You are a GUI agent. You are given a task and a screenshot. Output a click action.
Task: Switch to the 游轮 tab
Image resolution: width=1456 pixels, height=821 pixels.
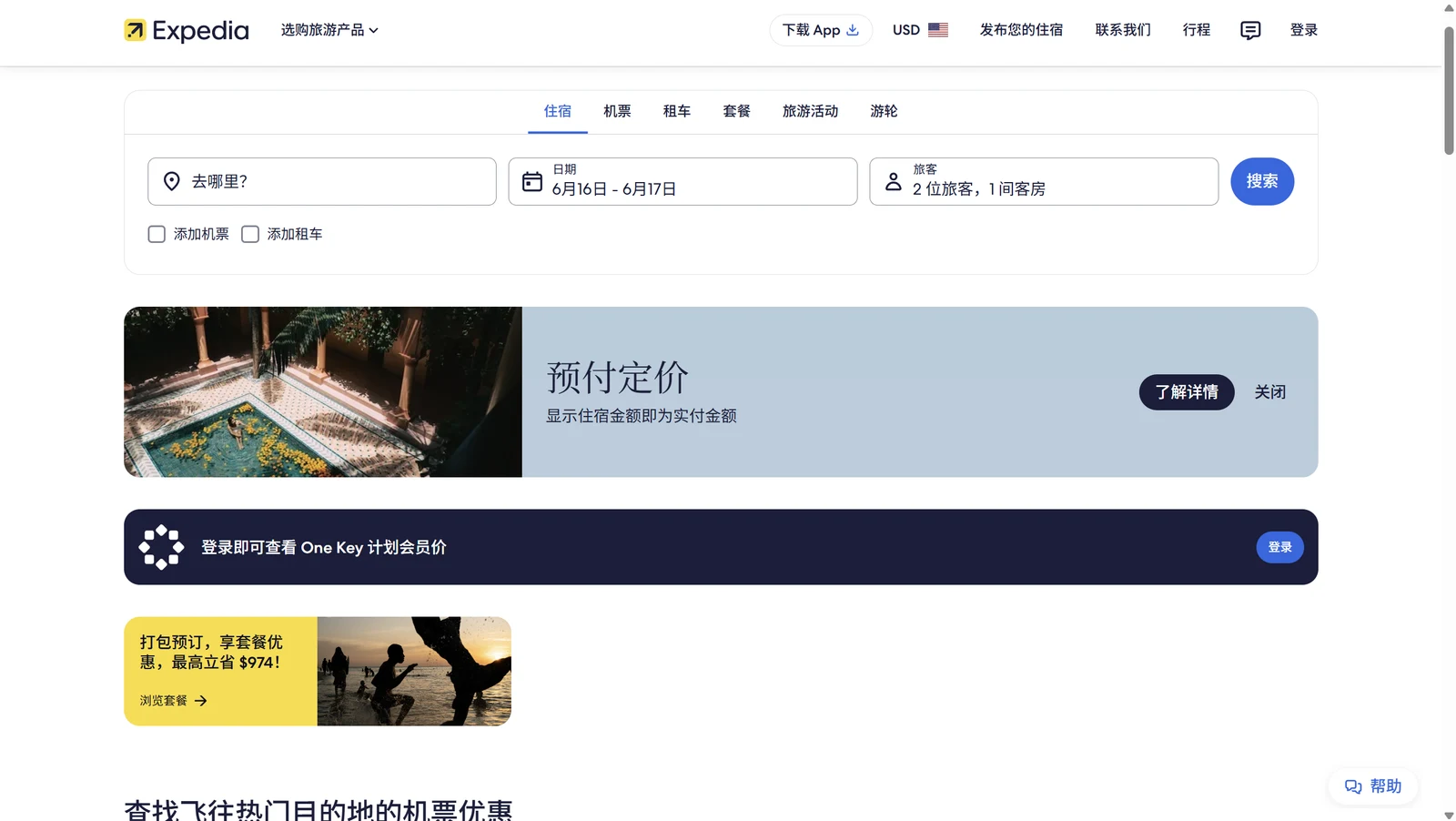(x=884, y=111)
